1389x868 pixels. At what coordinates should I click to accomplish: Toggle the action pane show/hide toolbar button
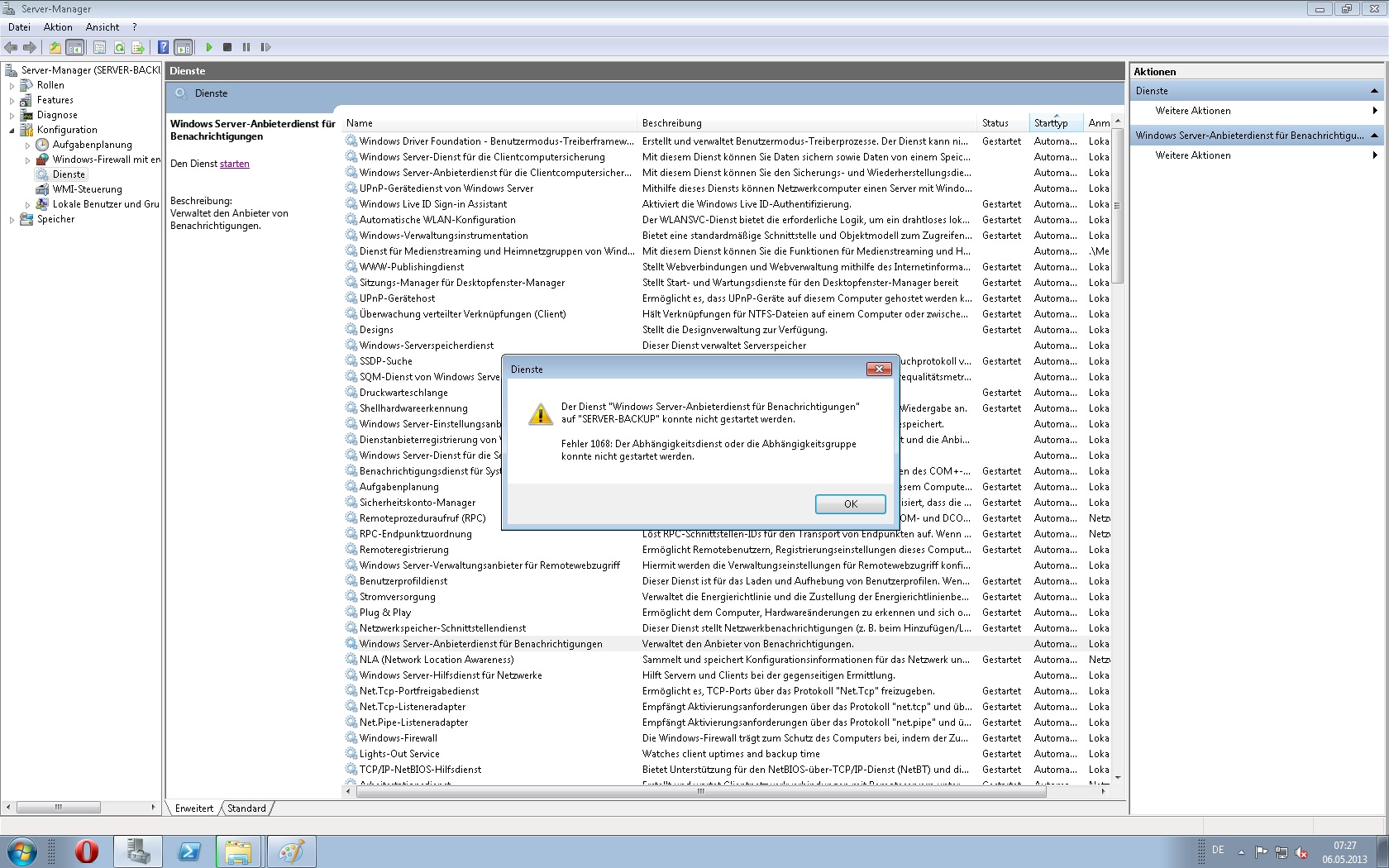(x=184, y=47)
